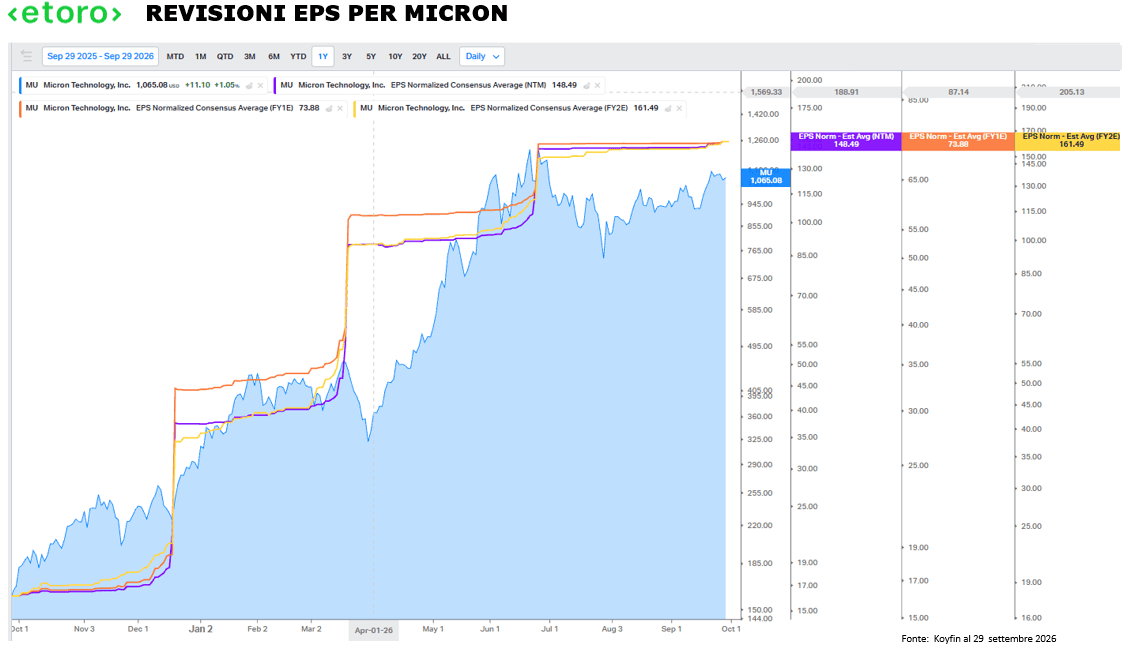This screenshot has width=1132, height=661.
Task: Remove the EPS NTM series from legend
Action: click(x=597, y=86)
